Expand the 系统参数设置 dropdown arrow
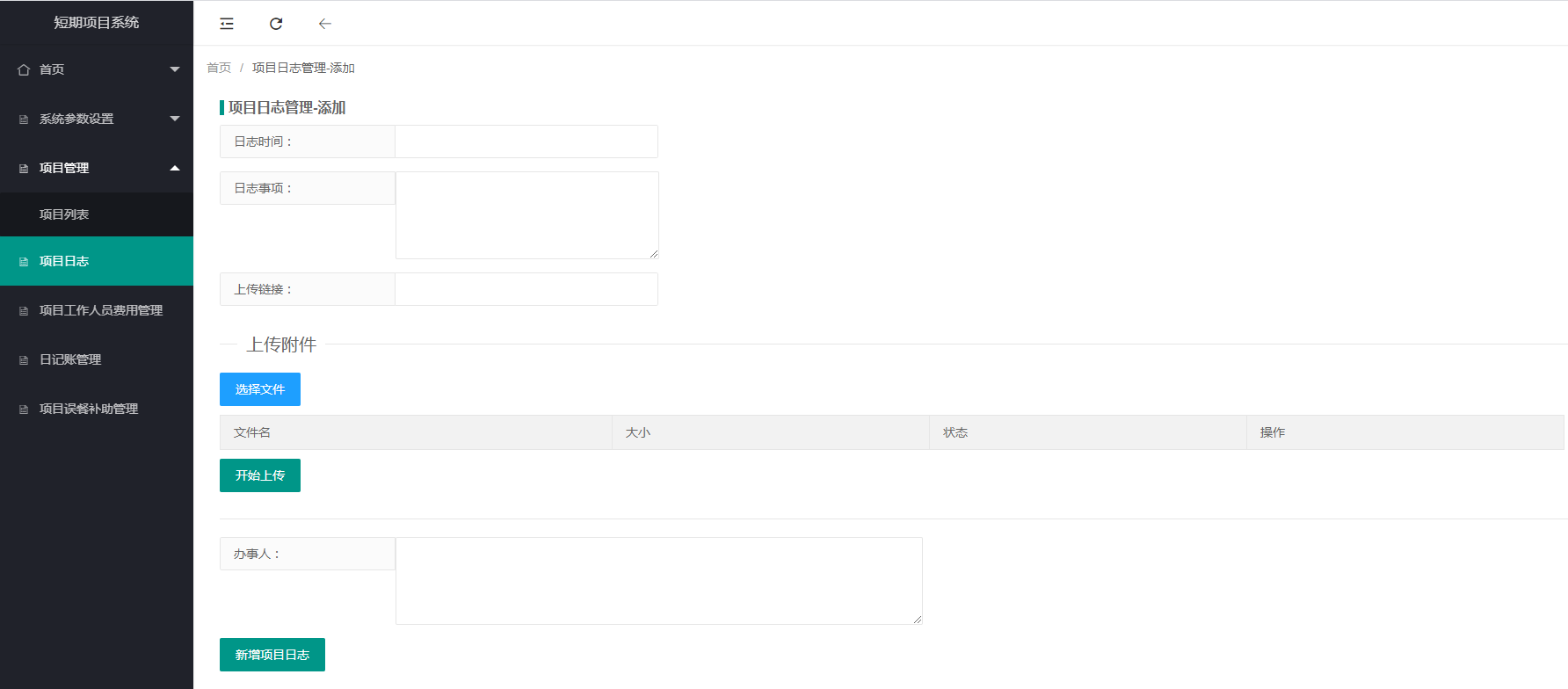Viewport: 1568px width, 689px height. coord(175,119)
